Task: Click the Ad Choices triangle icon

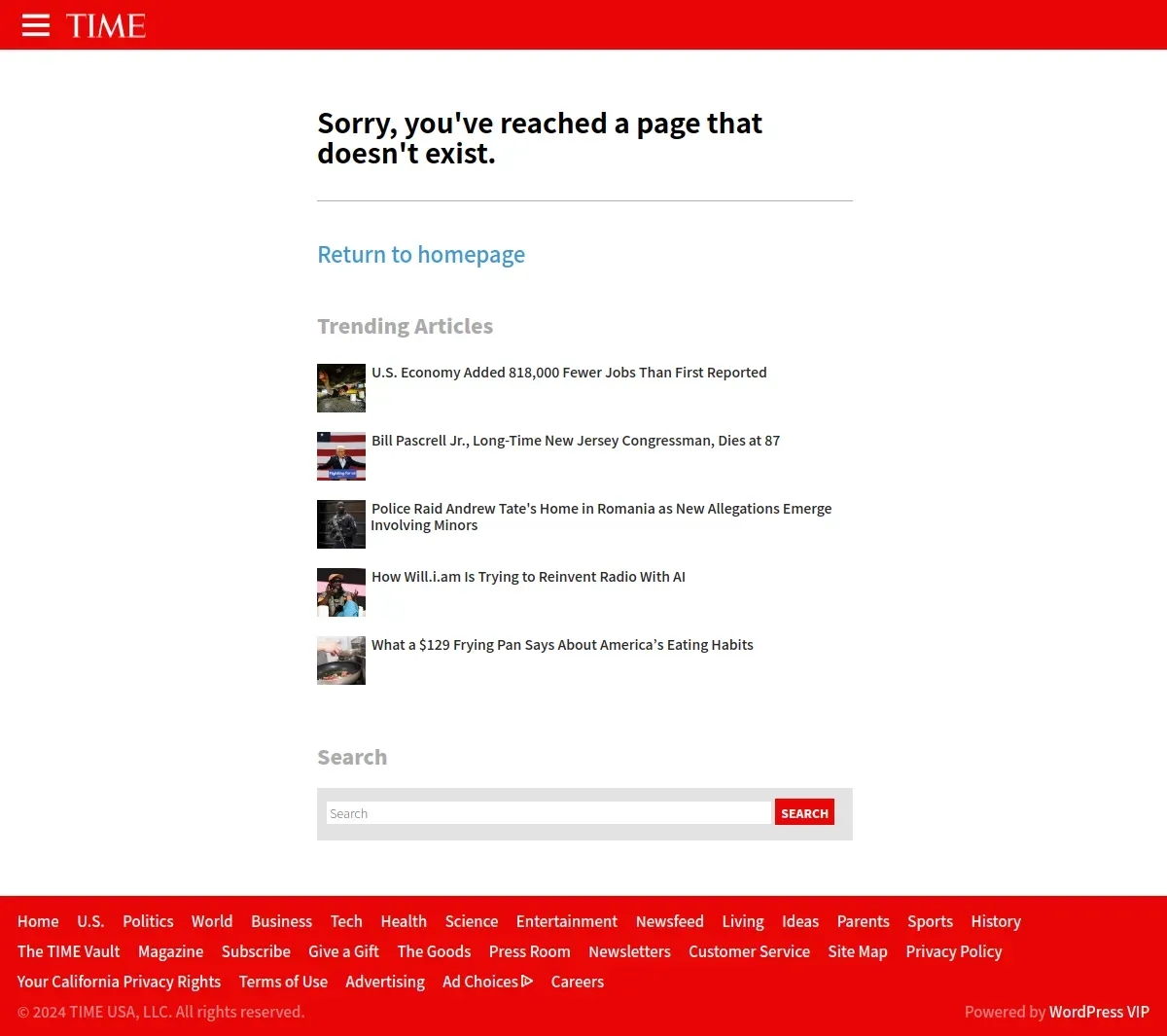Action: [x=527, y=982]
